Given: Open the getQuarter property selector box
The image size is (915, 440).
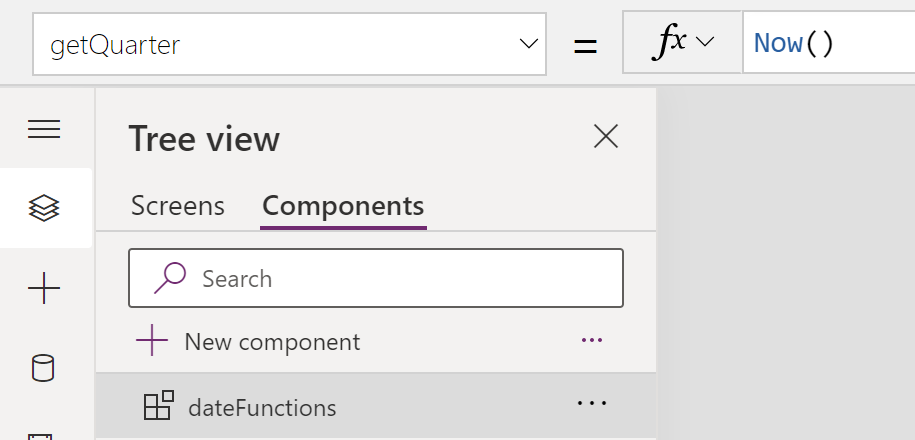Looking at the screenshot, I should (289, 44).
